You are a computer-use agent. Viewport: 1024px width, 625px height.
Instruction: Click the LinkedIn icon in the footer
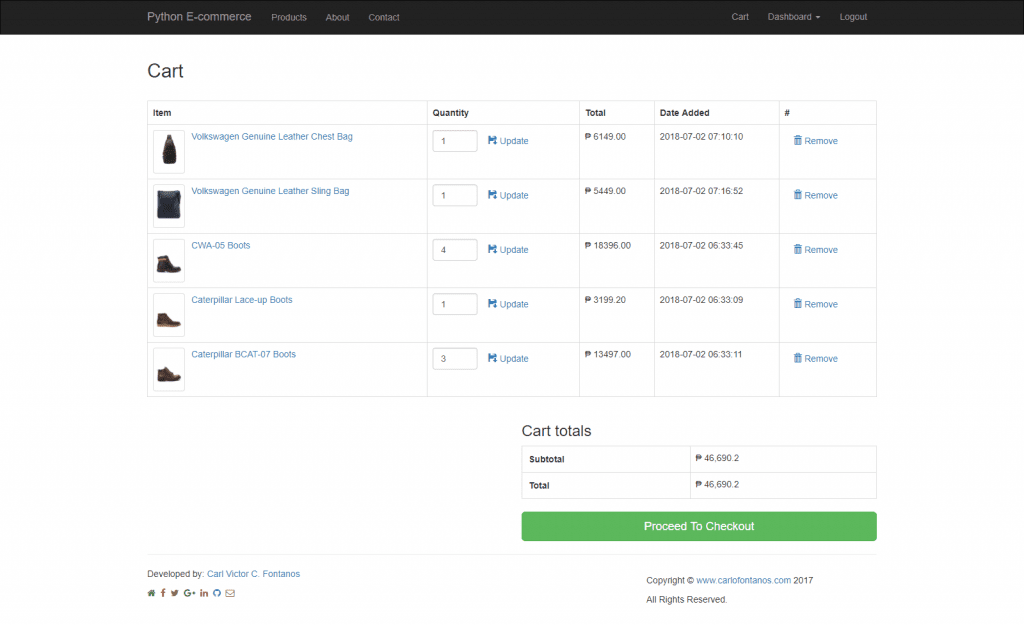[203, 592]
